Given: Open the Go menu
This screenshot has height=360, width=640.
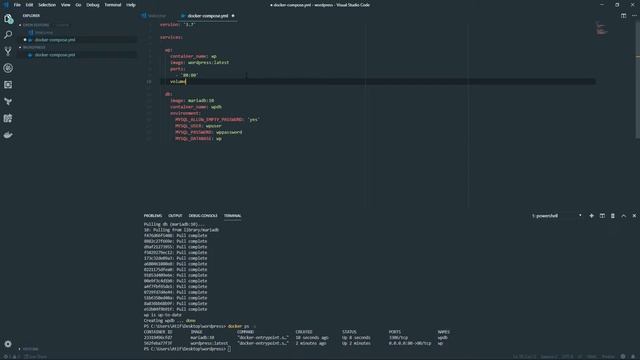Looking at the screenshot, I should click(78, 5).
